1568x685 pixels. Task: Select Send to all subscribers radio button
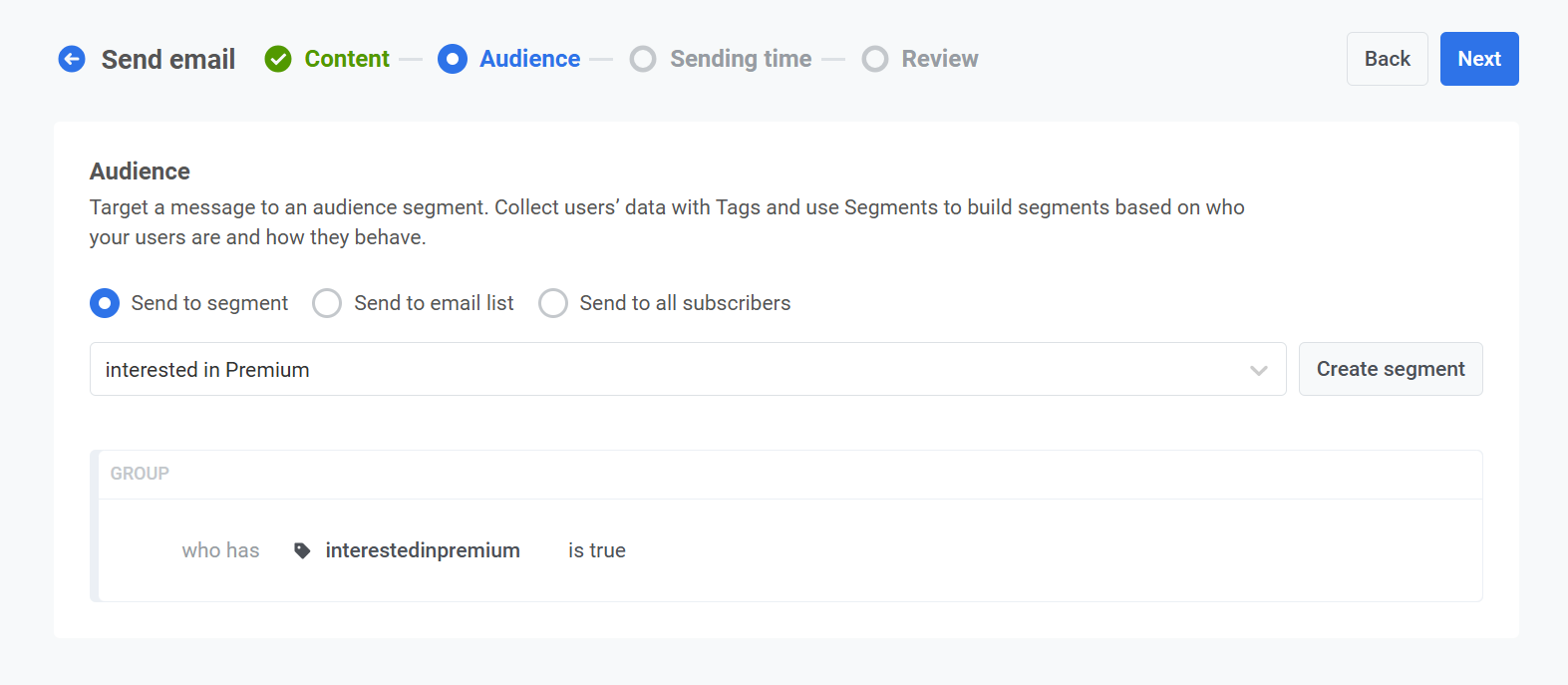[x=553, y=303]
